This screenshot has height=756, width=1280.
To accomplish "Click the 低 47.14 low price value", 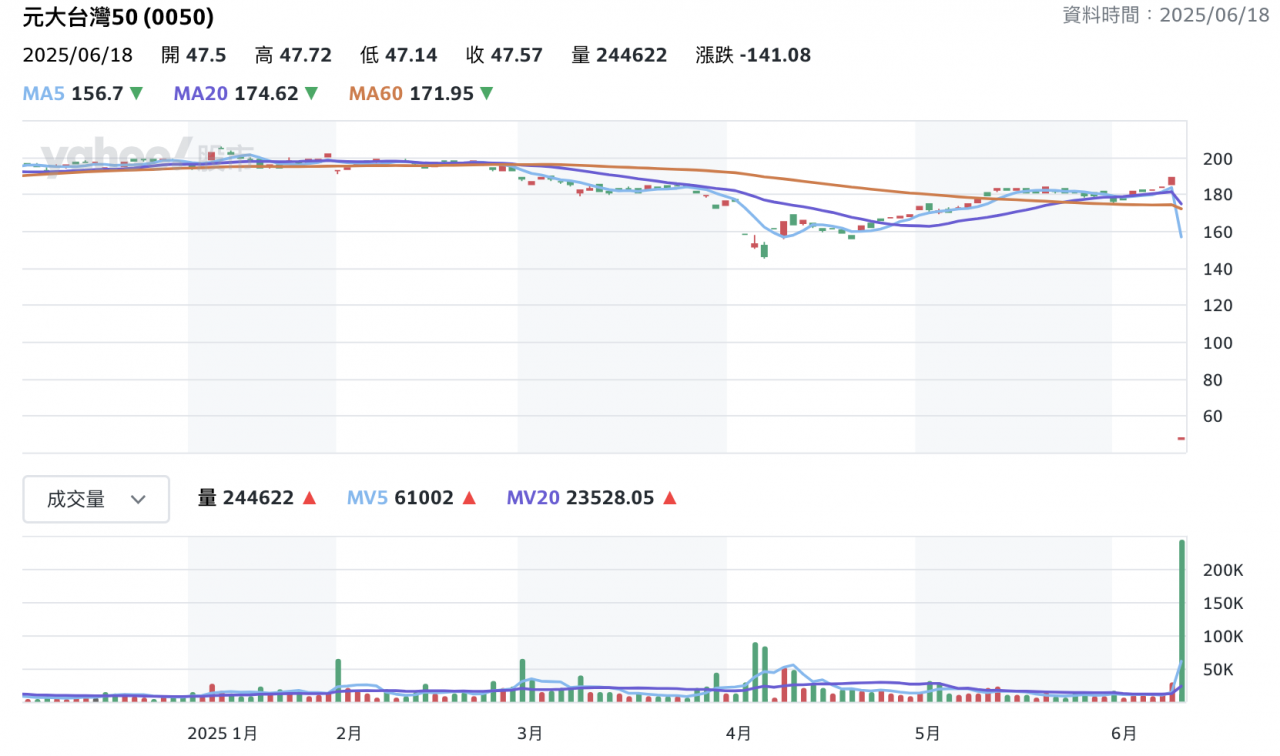I will click(x=398, y=55).
